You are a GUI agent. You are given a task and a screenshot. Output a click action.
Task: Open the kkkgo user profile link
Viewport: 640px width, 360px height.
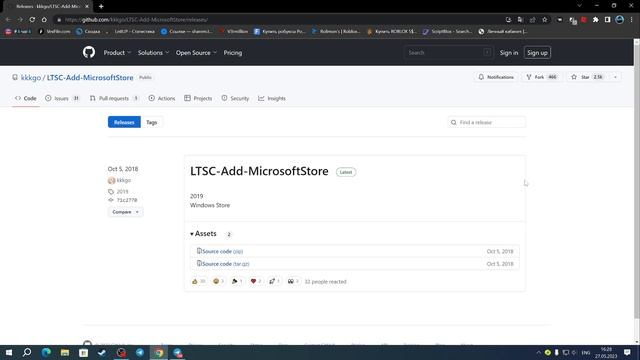[31, 78]
